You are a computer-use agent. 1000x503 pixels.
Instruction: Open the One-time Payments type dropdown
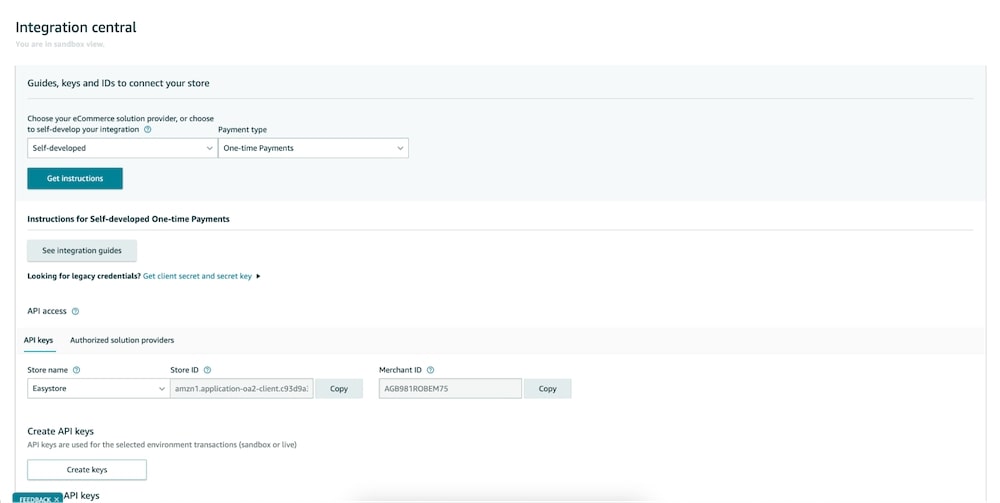click(x=313, y=148)
